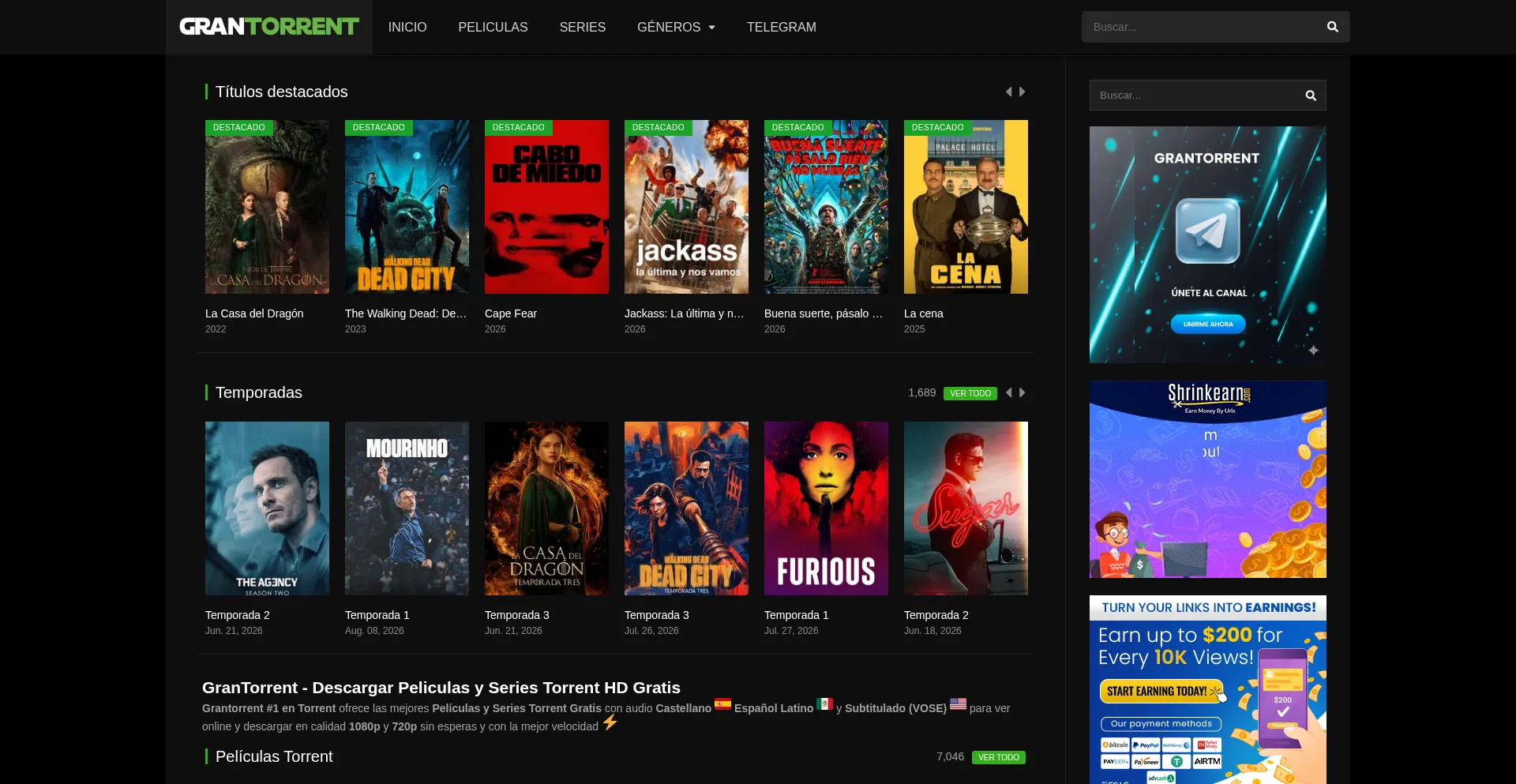Click the Payoneer payment icon in the ad
This screenshot has height=784, width=1516.
pyautogui.click(x=1146, y=761)
